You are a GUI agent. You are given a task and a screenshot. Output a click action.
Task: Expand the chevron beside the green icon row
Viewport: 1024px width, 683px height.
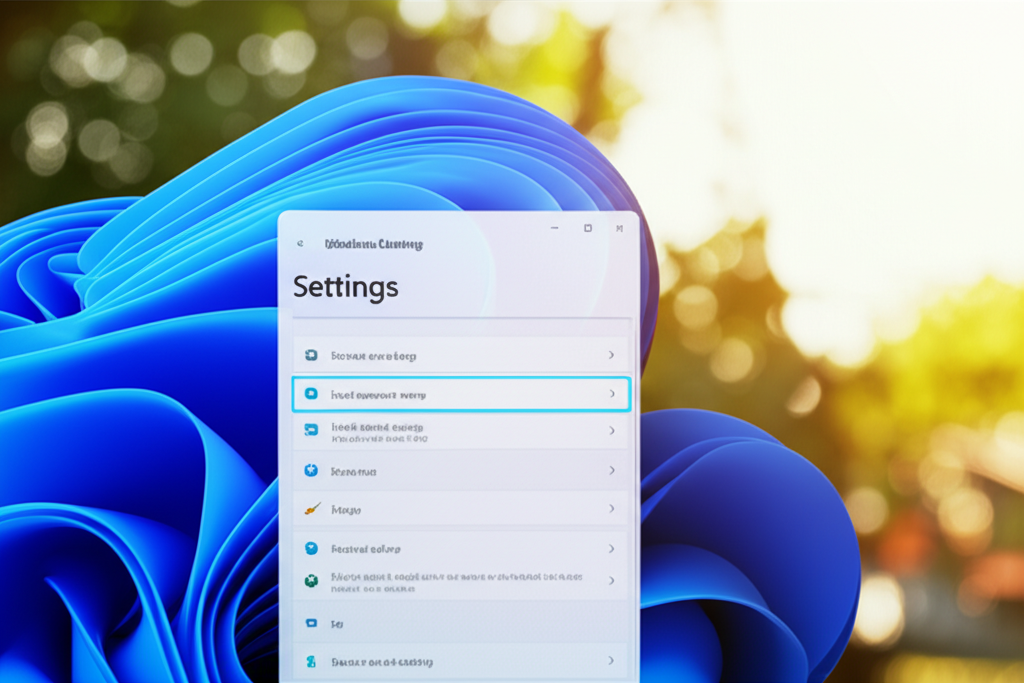[x=612, y=580]
